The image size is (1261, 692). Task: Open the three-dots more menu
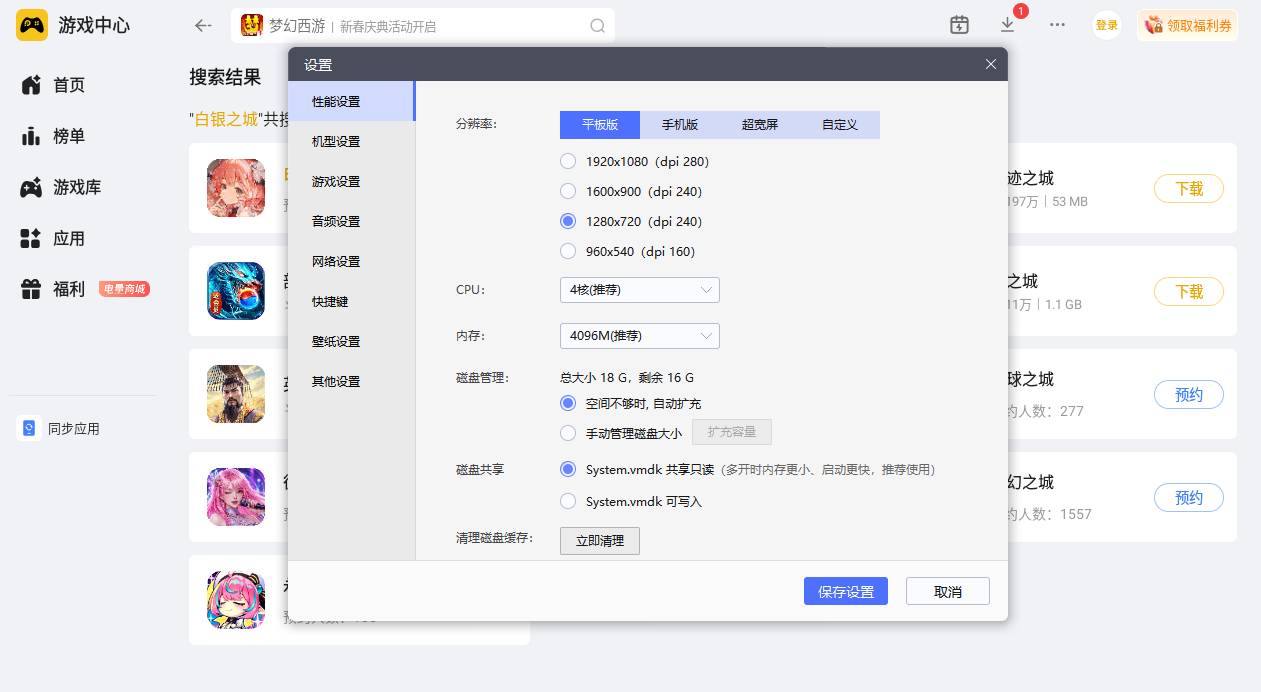[x=1057, y=25]
